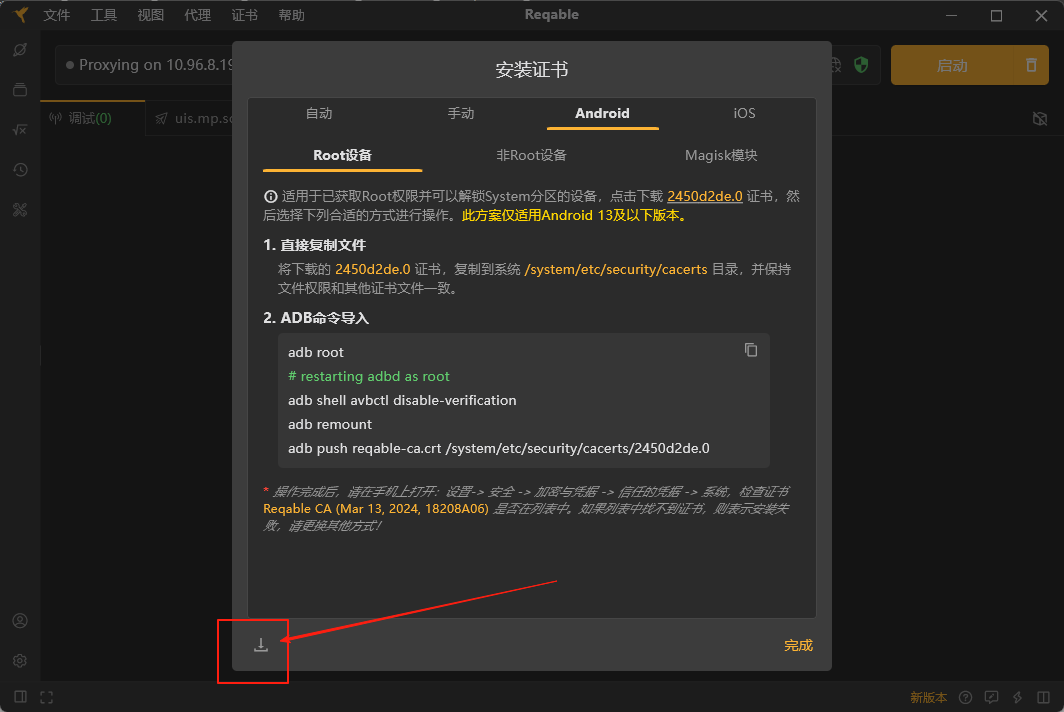Viewport: 1064px width, 712px height.
Task: Open the 证书 menu
Action: point(244,15)
